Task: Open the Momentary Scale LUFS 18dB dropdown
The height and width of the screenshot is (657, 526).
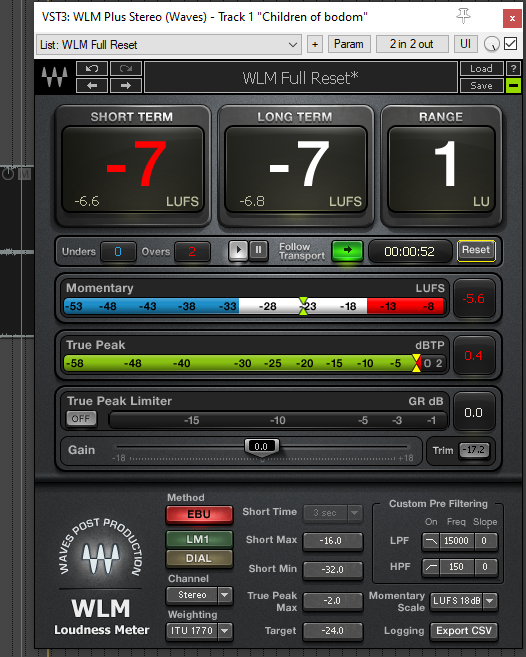Action: [464, 601]
